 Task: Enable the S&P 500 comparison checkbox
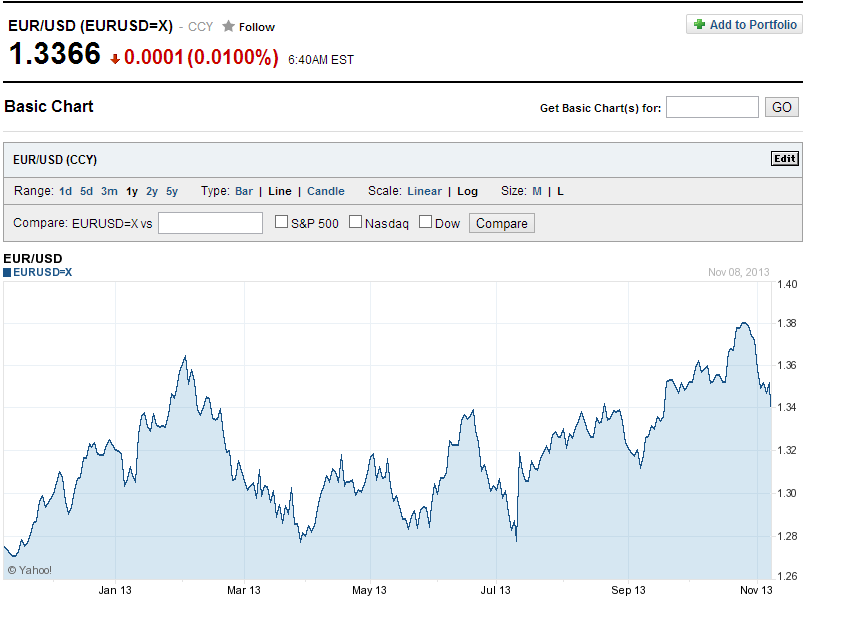pos(282,222)
